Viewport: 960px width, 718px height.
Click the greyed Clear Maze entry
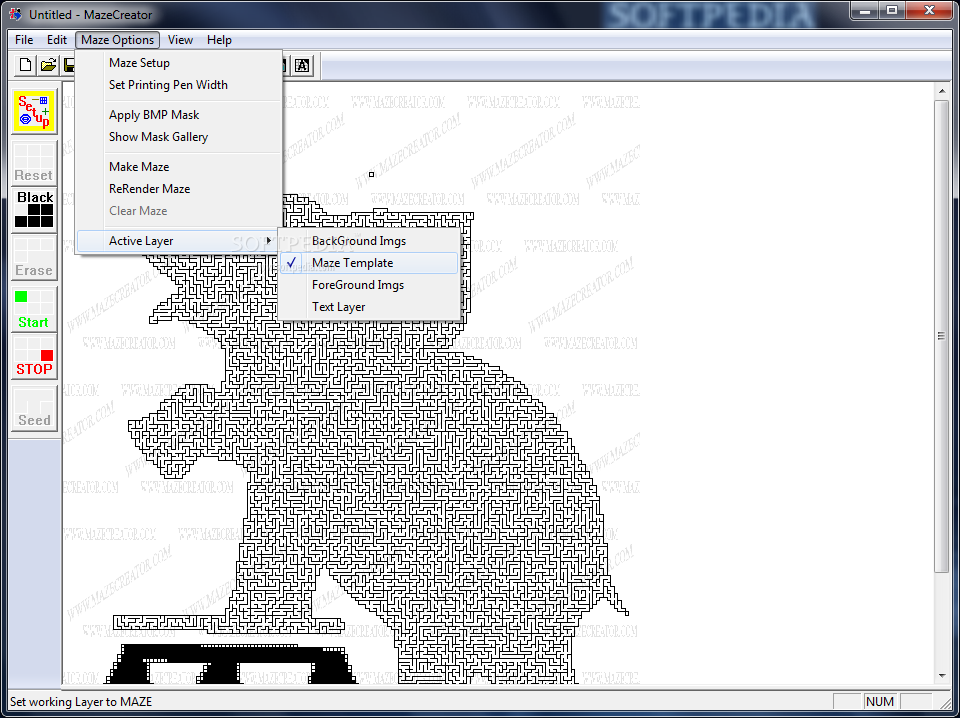[x=179, y=211]
